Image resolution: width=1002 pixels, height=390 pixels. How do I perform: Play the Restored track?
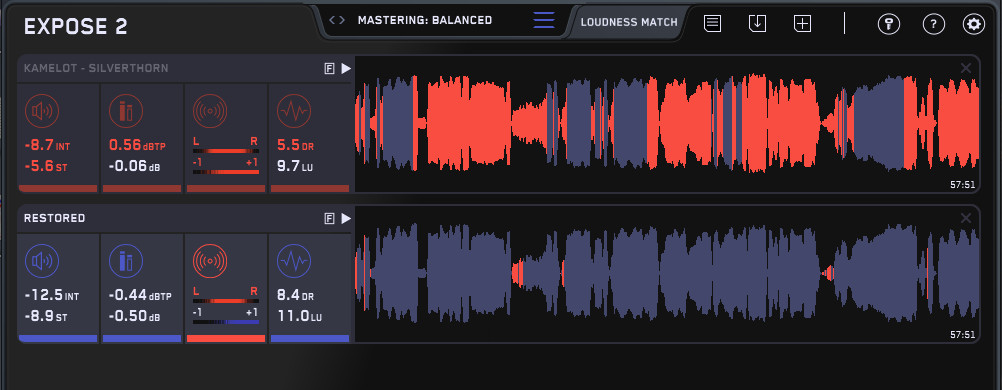coord(346,219)
